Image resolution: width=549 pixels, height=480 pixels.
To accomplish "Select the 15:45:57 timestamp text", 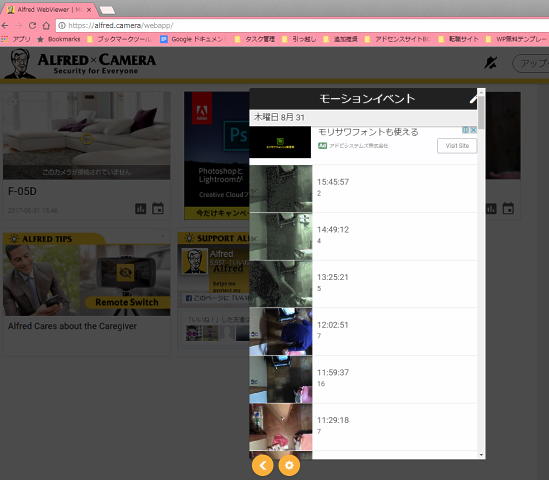I will [x=333, y=182].
